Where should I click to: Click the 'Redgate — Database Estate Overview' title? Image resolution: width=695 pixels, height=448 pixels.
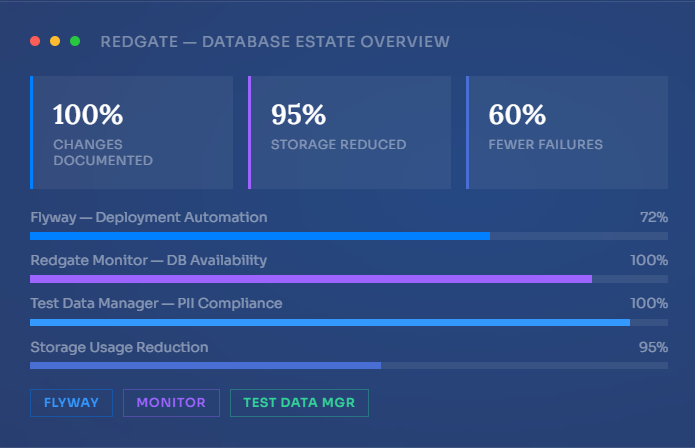[275, 42]
